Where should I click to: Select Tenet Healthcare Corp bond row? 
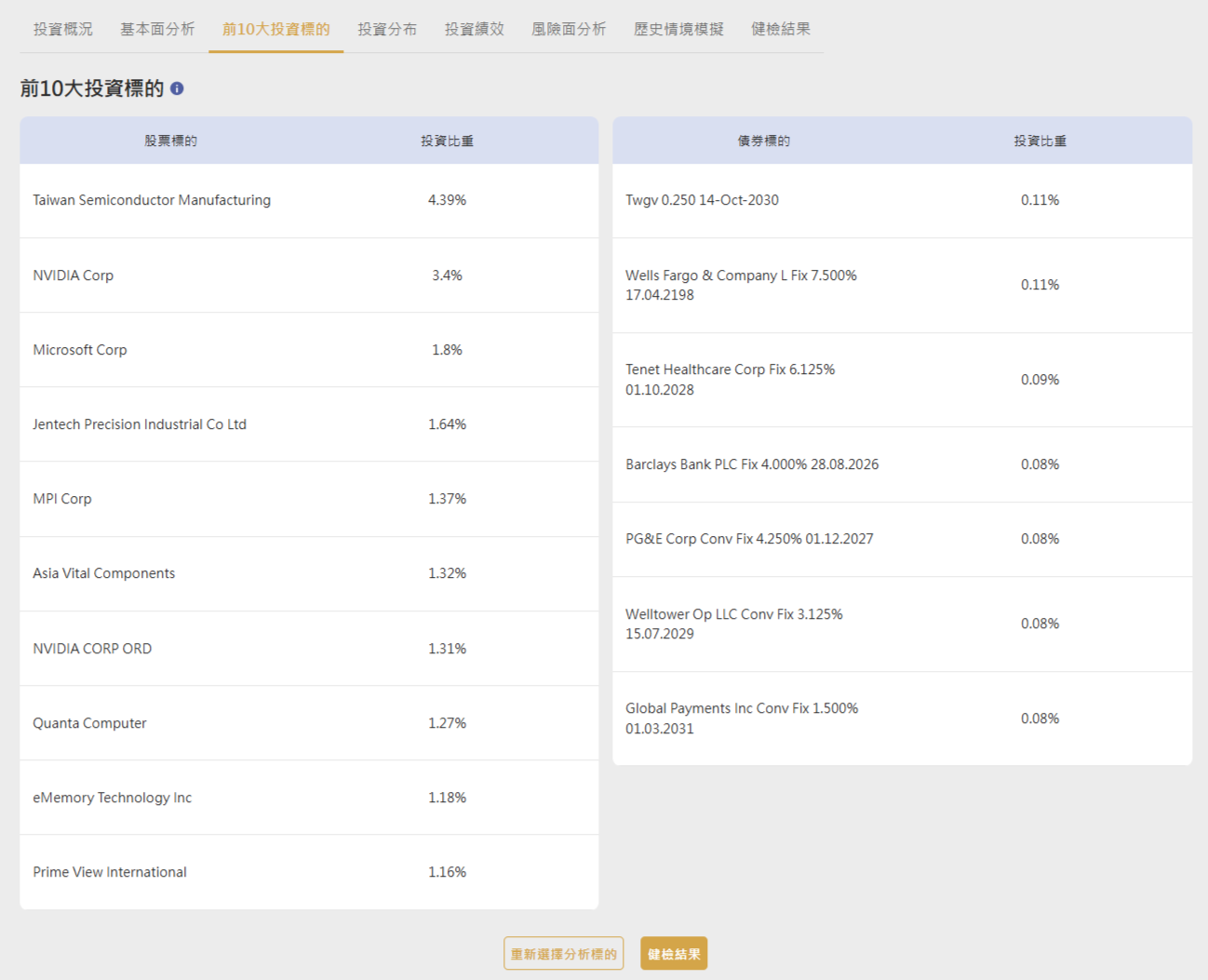tap(902, 380)
